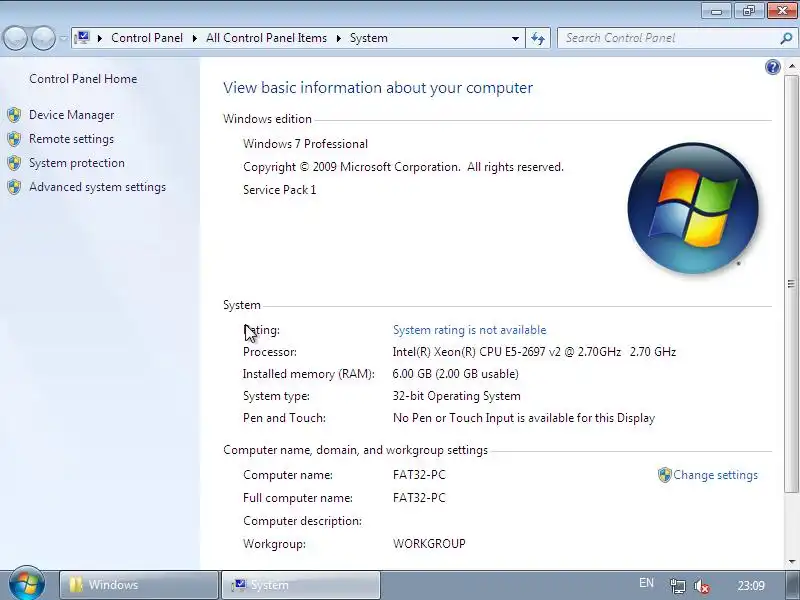The image size is (800, 600).
Task: Click the 23:09 clock in tray
Action: click(751, 586)
